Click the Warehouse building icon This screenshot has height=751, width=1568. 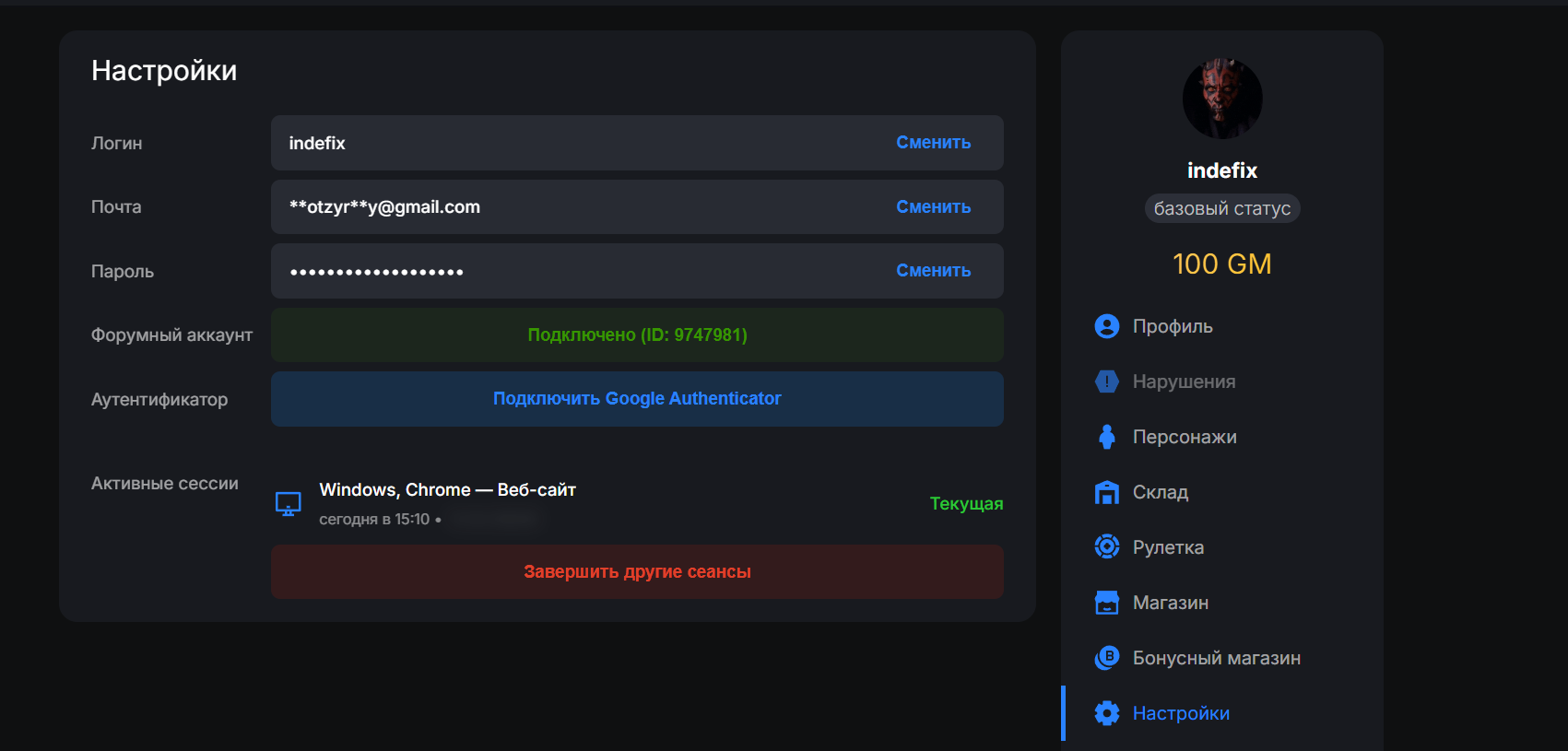click(x=1106, y=492)
